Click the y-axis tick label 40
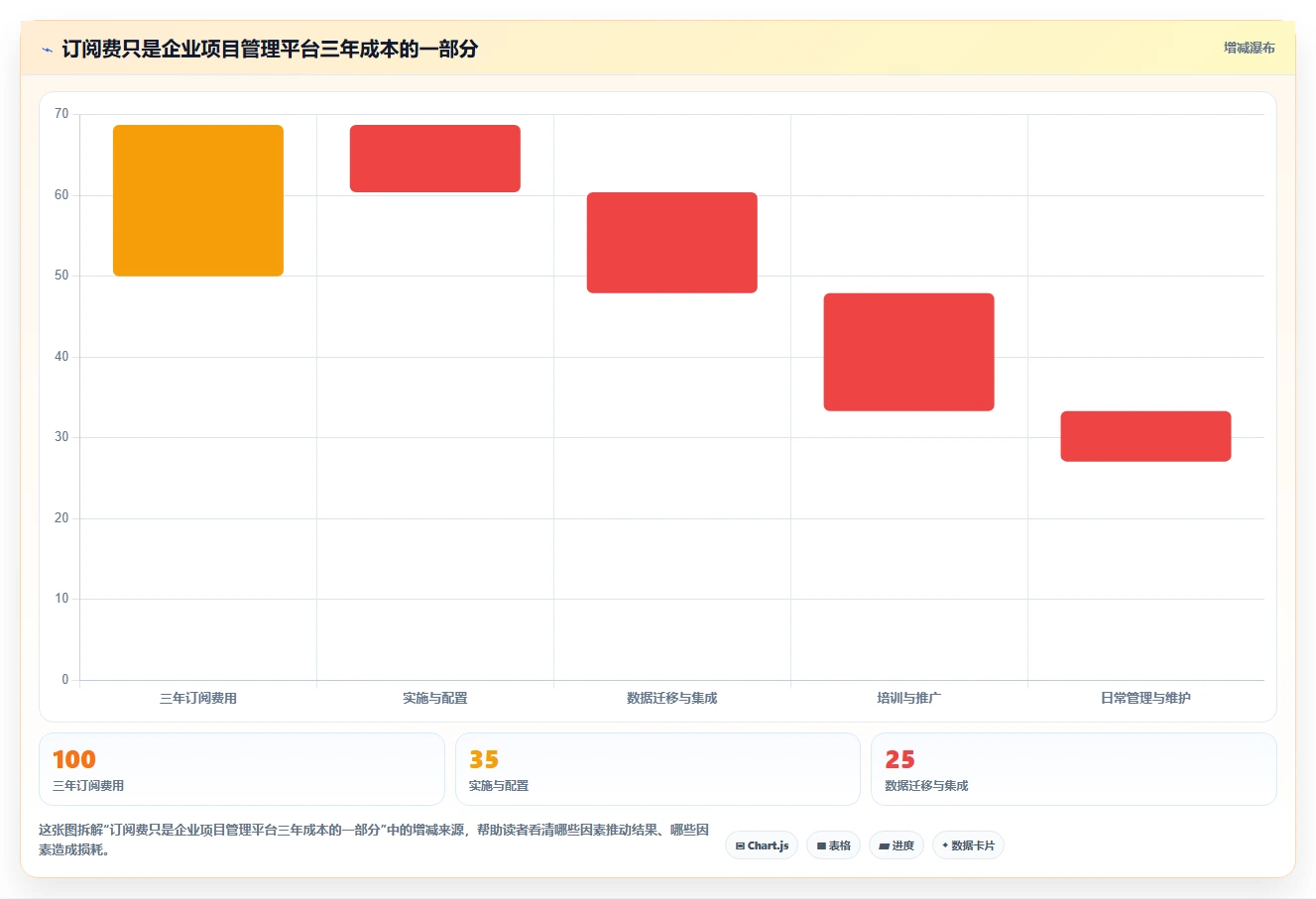Image resolution: width=1316 pixels, height=899 pixels. [x=61, y=357]
